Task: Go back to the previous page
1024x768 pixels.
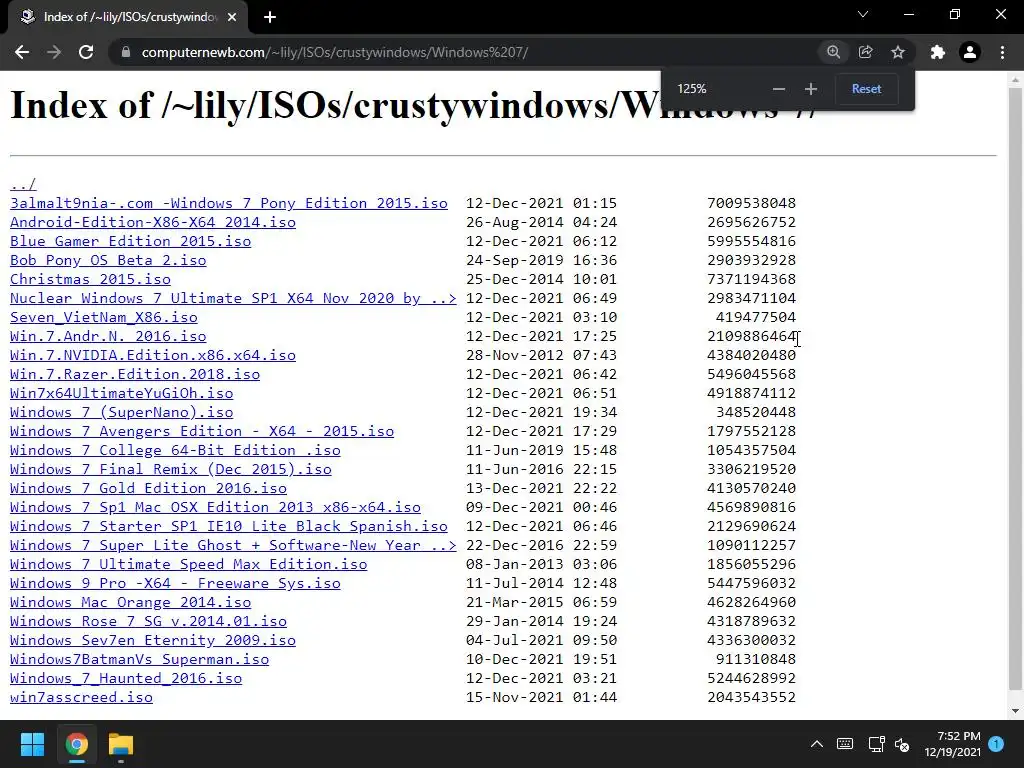Action: click(x=22, y=52)
